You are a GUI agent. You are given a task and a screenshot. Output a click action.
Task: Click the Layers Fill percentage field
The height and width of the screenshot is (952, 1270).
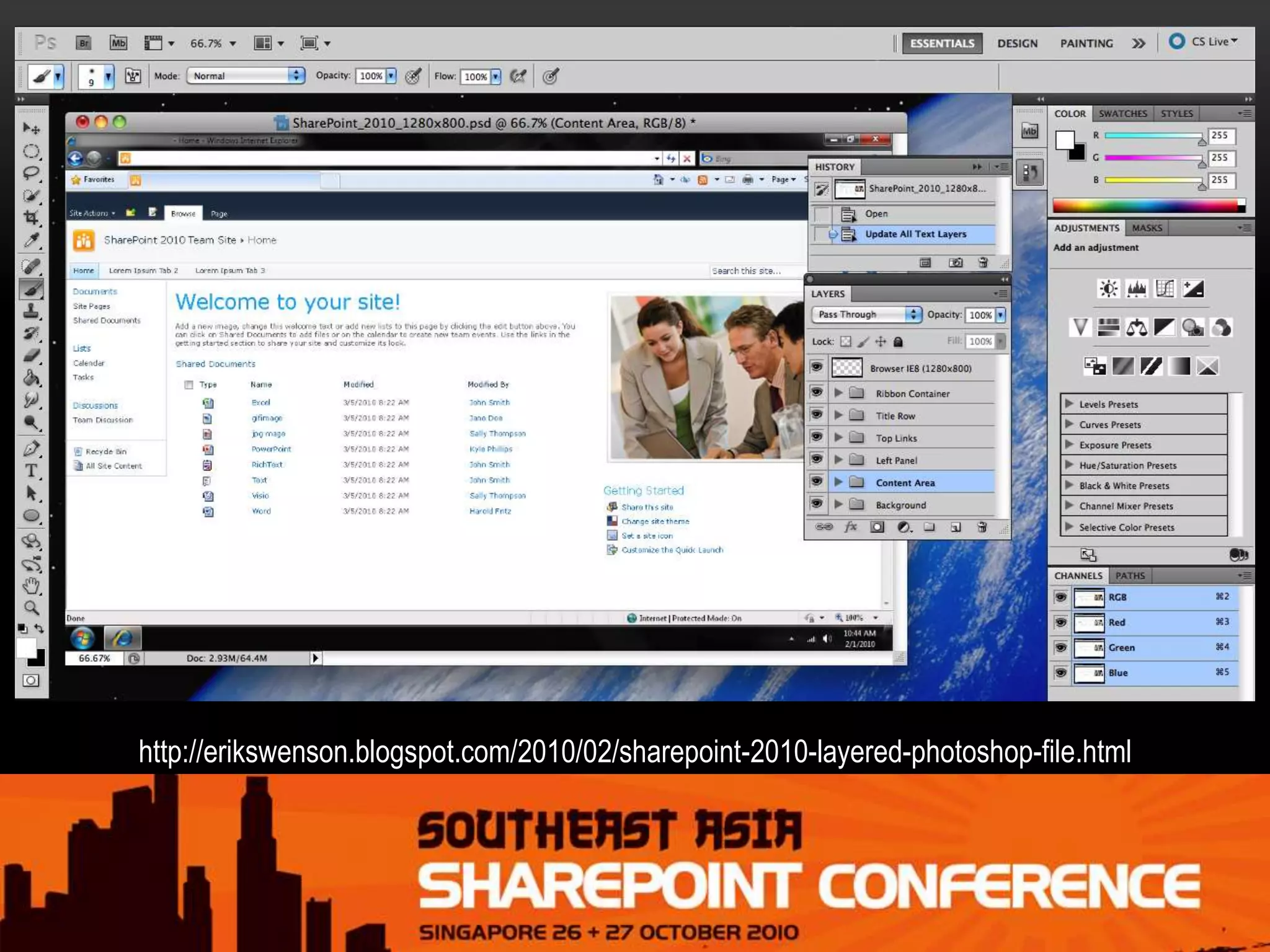[x=980, y=341]
